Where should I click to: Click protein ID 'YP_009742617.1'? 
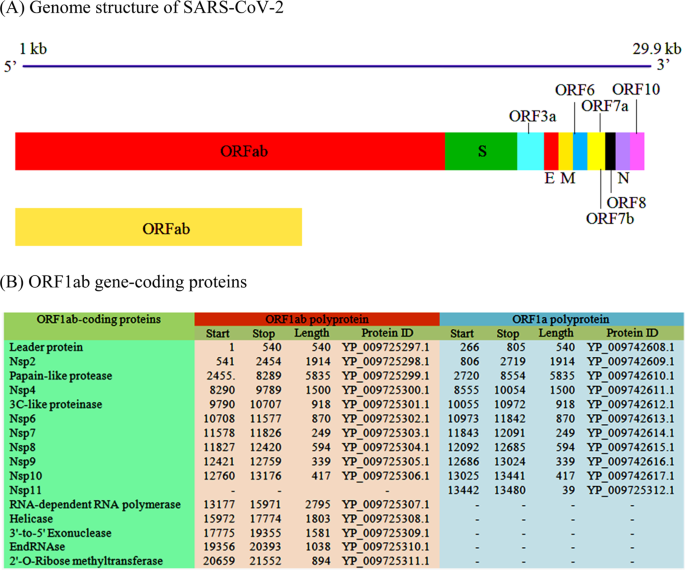coord(631,476)
